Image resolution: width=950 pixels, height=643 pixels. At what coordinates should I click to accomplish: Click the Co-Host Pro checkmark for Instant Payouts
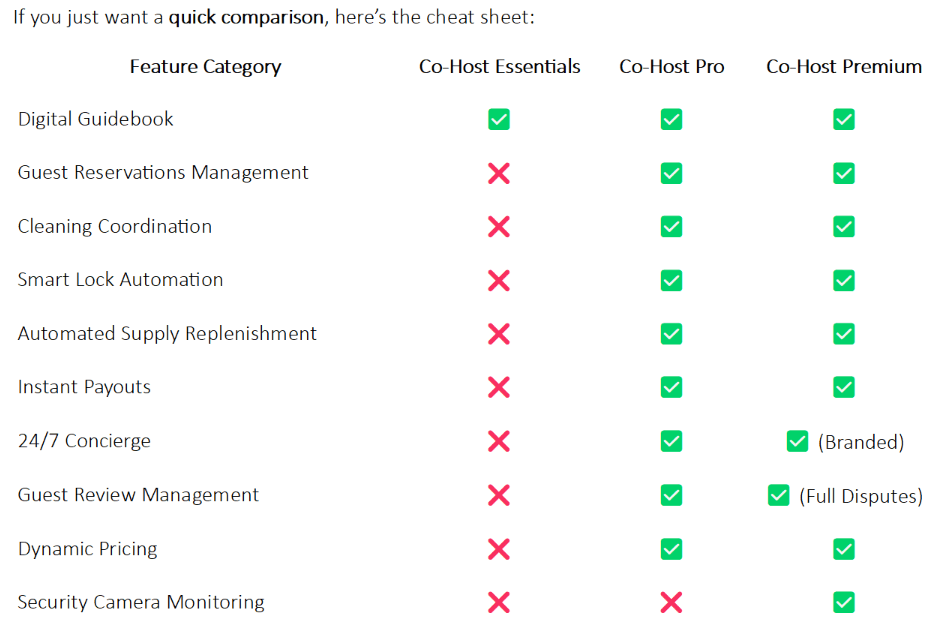[x=672, y=388]
